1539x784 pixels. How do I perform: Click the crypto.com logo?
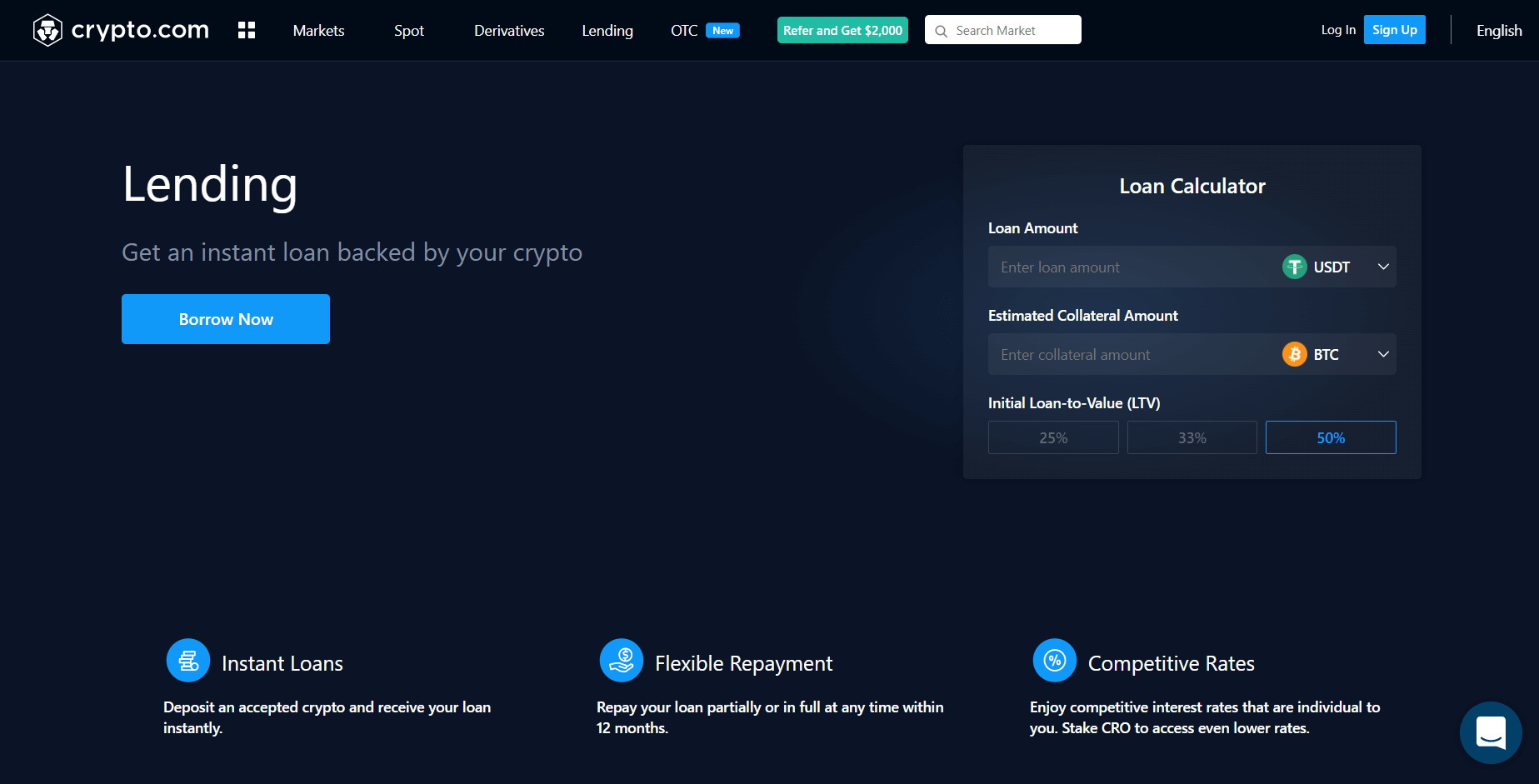click(x=121, y=30)
